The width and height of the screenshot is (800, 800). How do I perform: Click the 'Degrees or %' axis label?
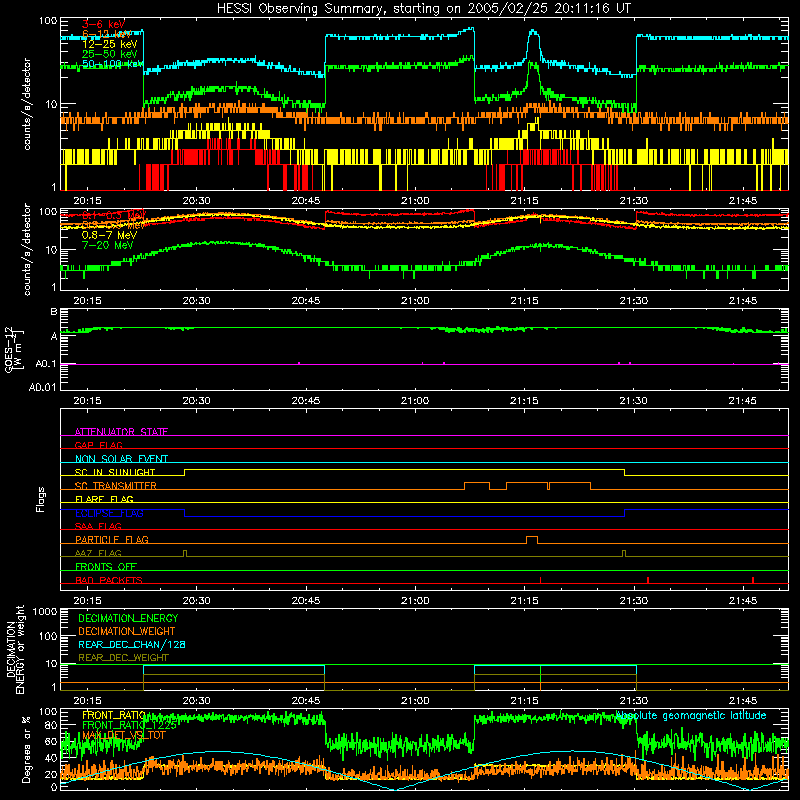(26, 748)
